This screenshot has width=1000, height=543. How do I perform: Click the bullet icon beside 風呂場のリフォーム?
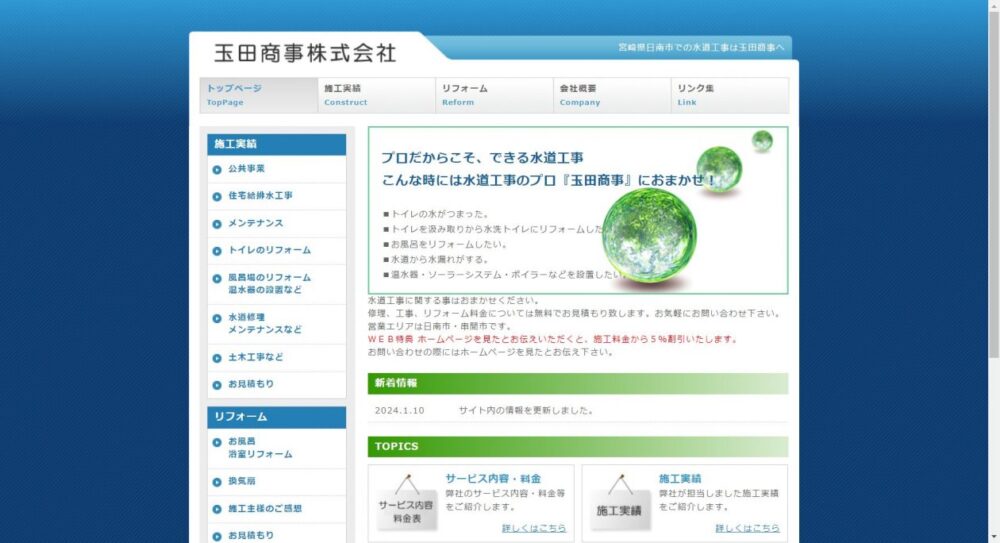point(217,278)
